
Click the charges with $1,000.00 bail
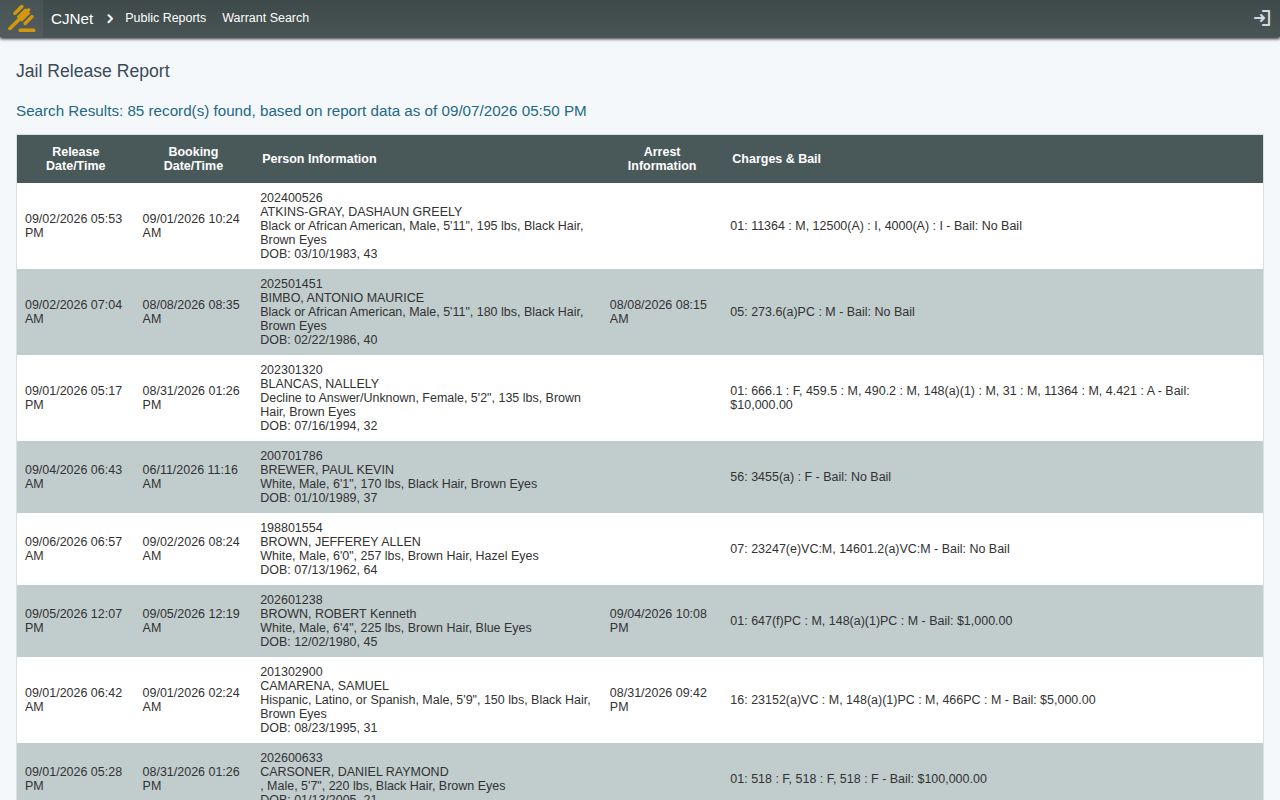[871, 621]
